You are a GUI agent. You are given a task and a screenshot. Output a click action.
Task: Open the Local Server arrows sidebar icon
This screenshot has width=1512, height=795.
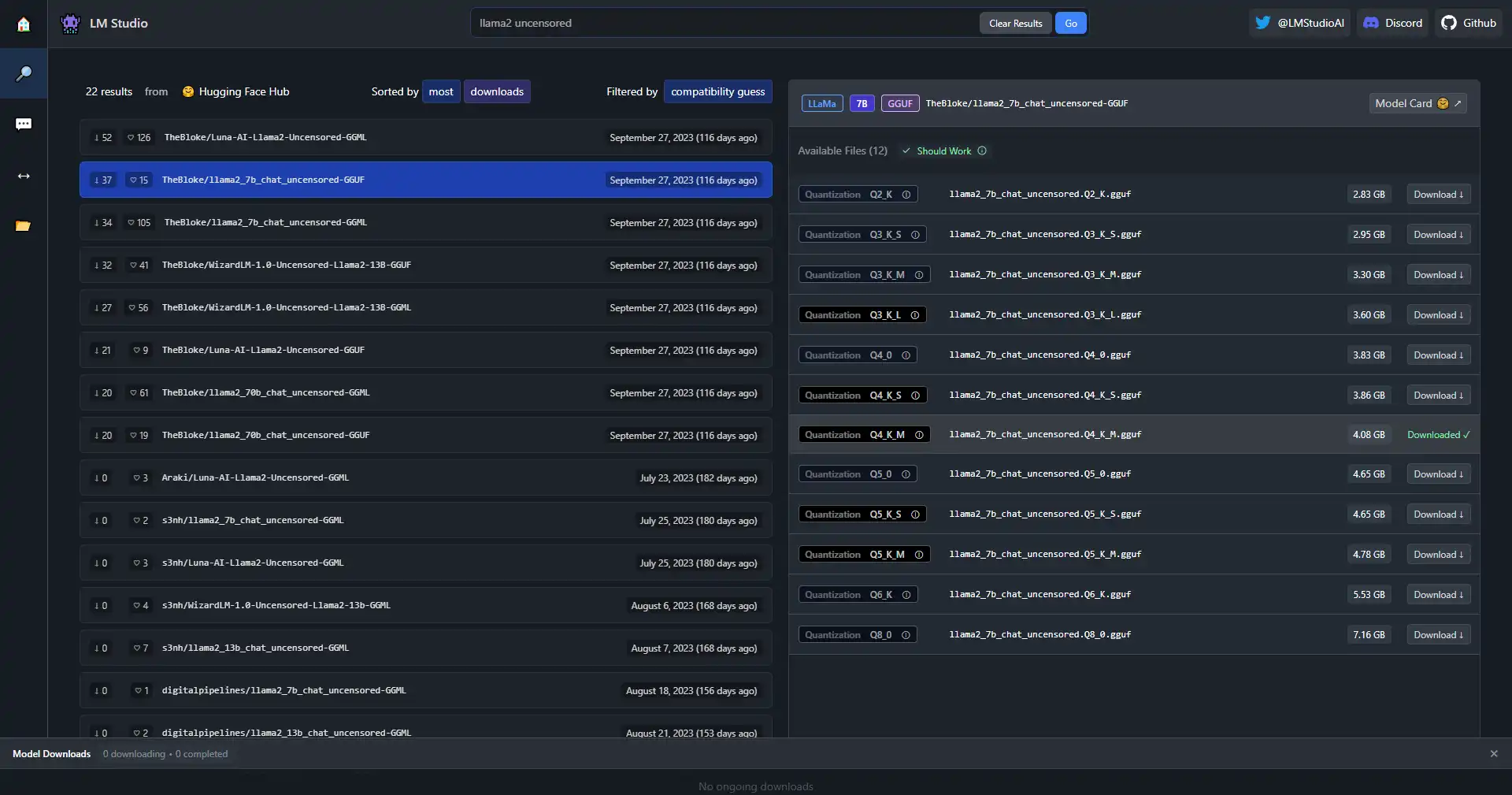pyautogui.click(x=24, y=176)
